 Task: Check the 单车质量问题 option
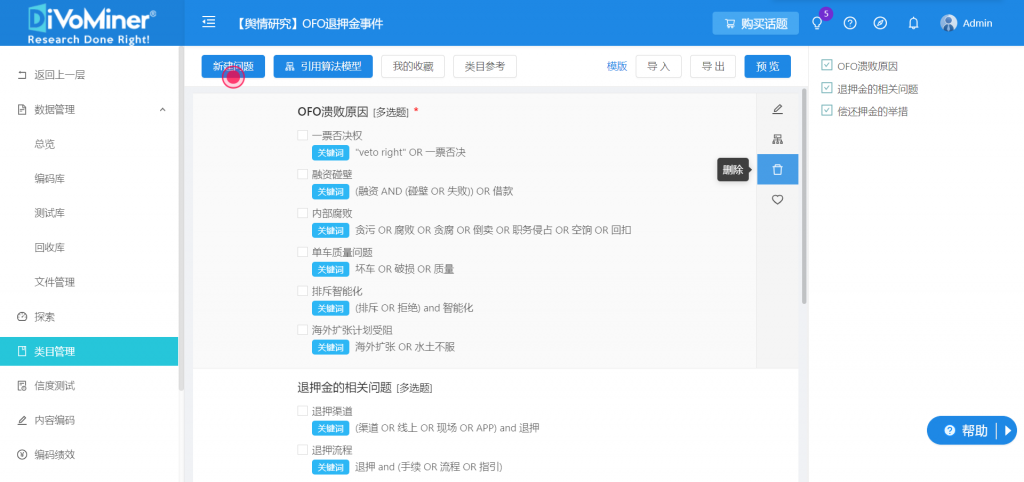(302, 251)
